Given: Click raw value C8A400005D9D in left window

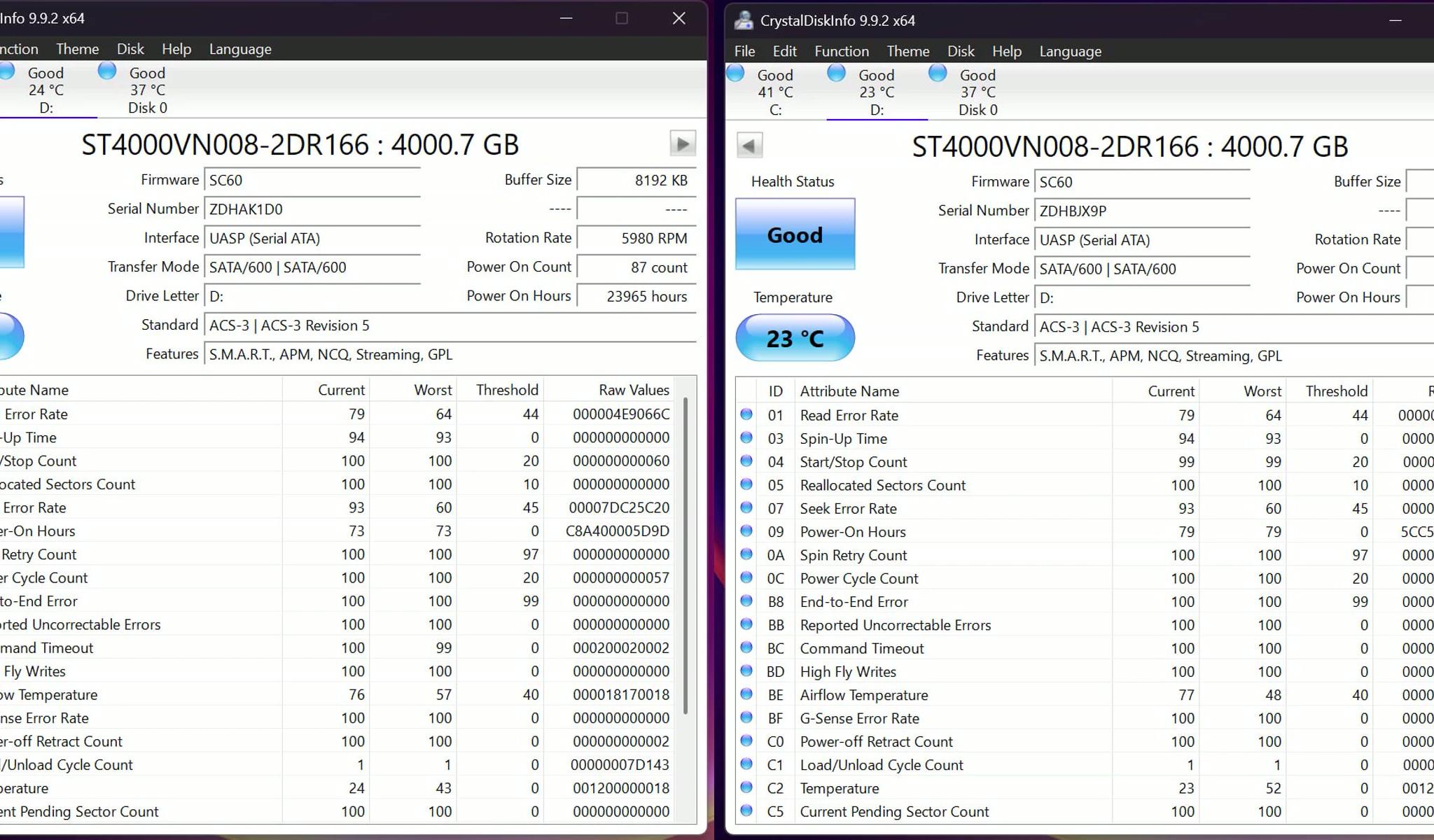Looking at the screenshot, I should (x=618, y=531).
